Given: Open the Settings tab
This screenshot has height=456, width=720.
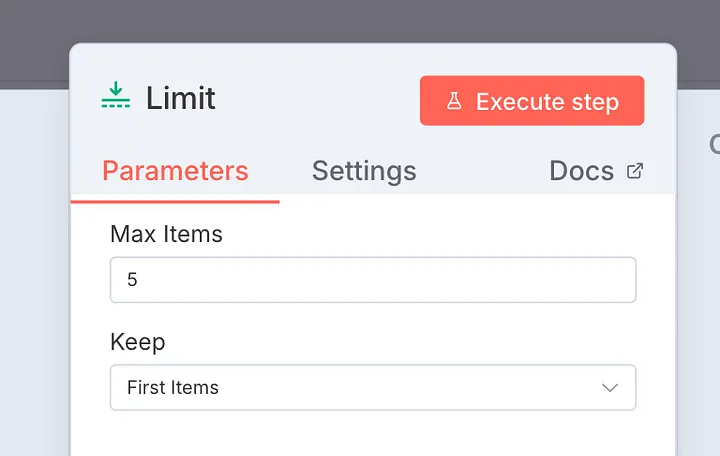Looking at the screenshot, I should pyautogui.click(x=364, y=171).
